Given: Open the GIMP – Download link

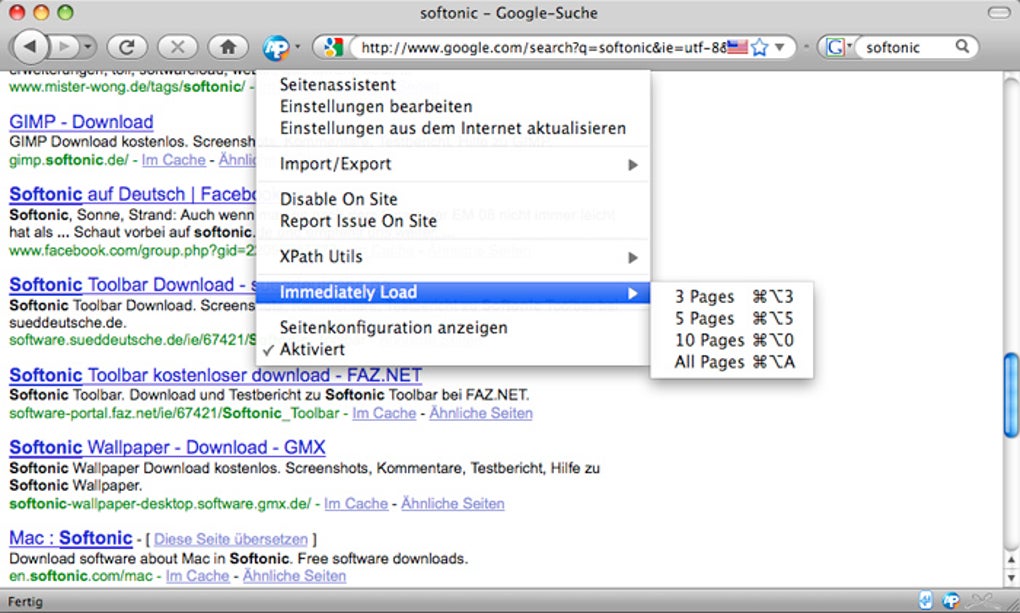Looking at the screenshot, I should pos(80,121).
